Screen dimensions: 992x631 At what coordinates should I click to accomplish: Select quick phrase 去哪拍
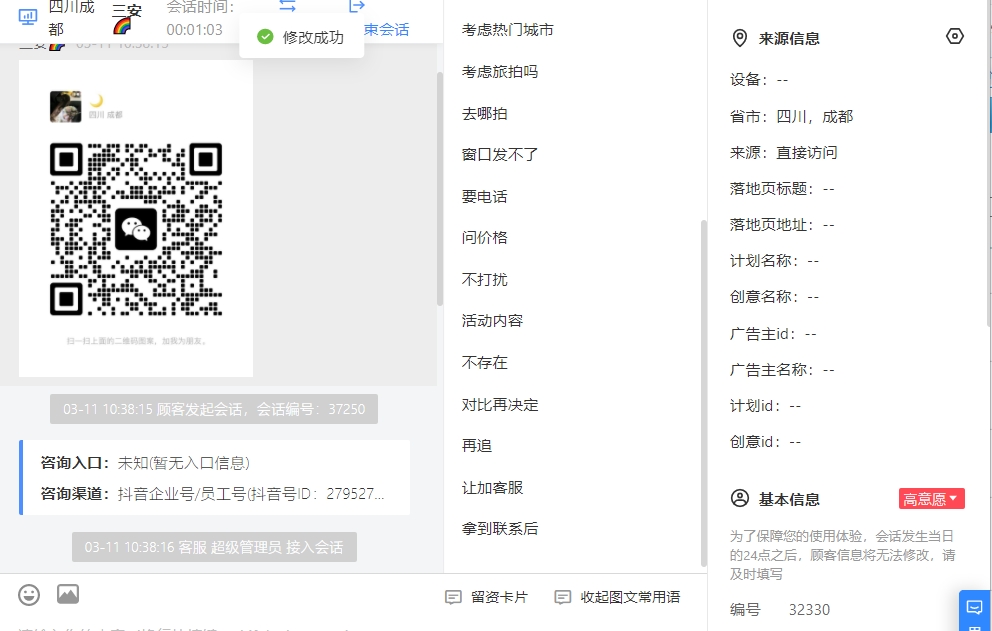(485, 113)
